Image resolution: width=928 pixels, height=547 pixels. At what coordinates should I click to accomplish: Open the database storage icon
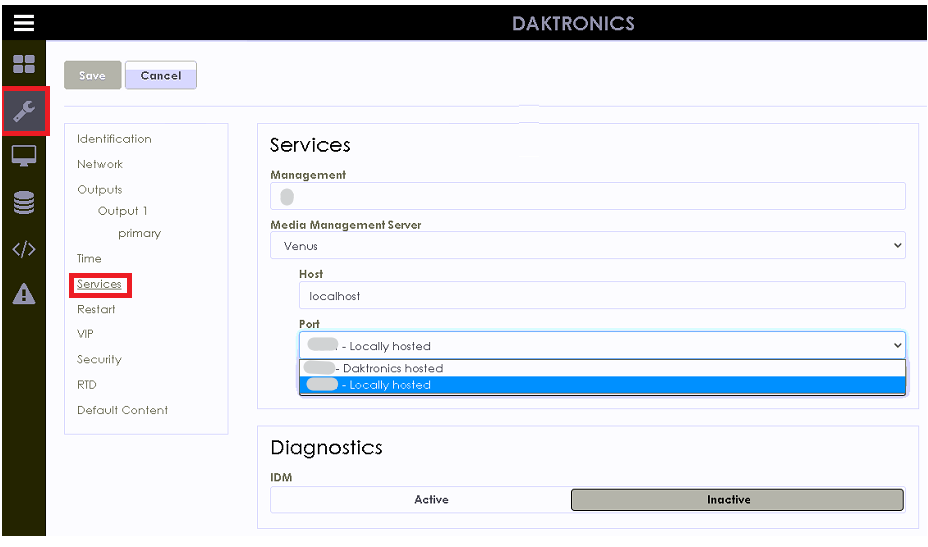pyautogui.click(x=23, y=203)
